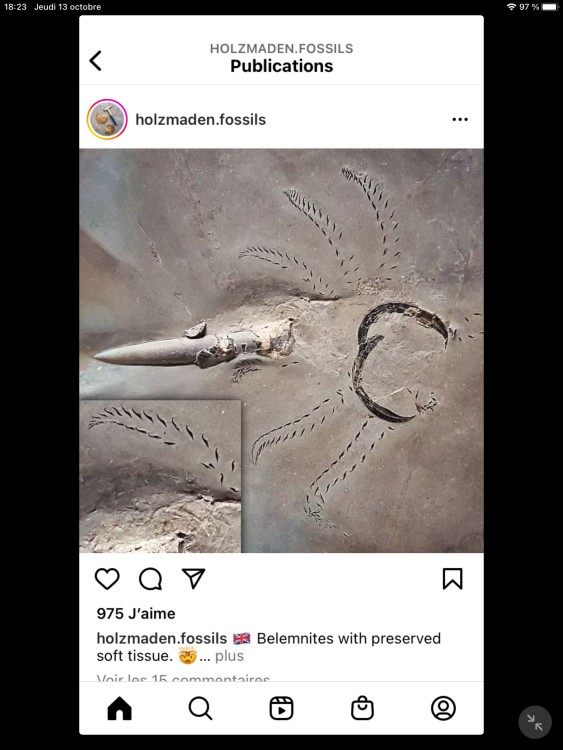This screenshot has height=750, width=563.
Task: Open holzmaden.fossils profile picture story
Action: [x=107, y=120]
